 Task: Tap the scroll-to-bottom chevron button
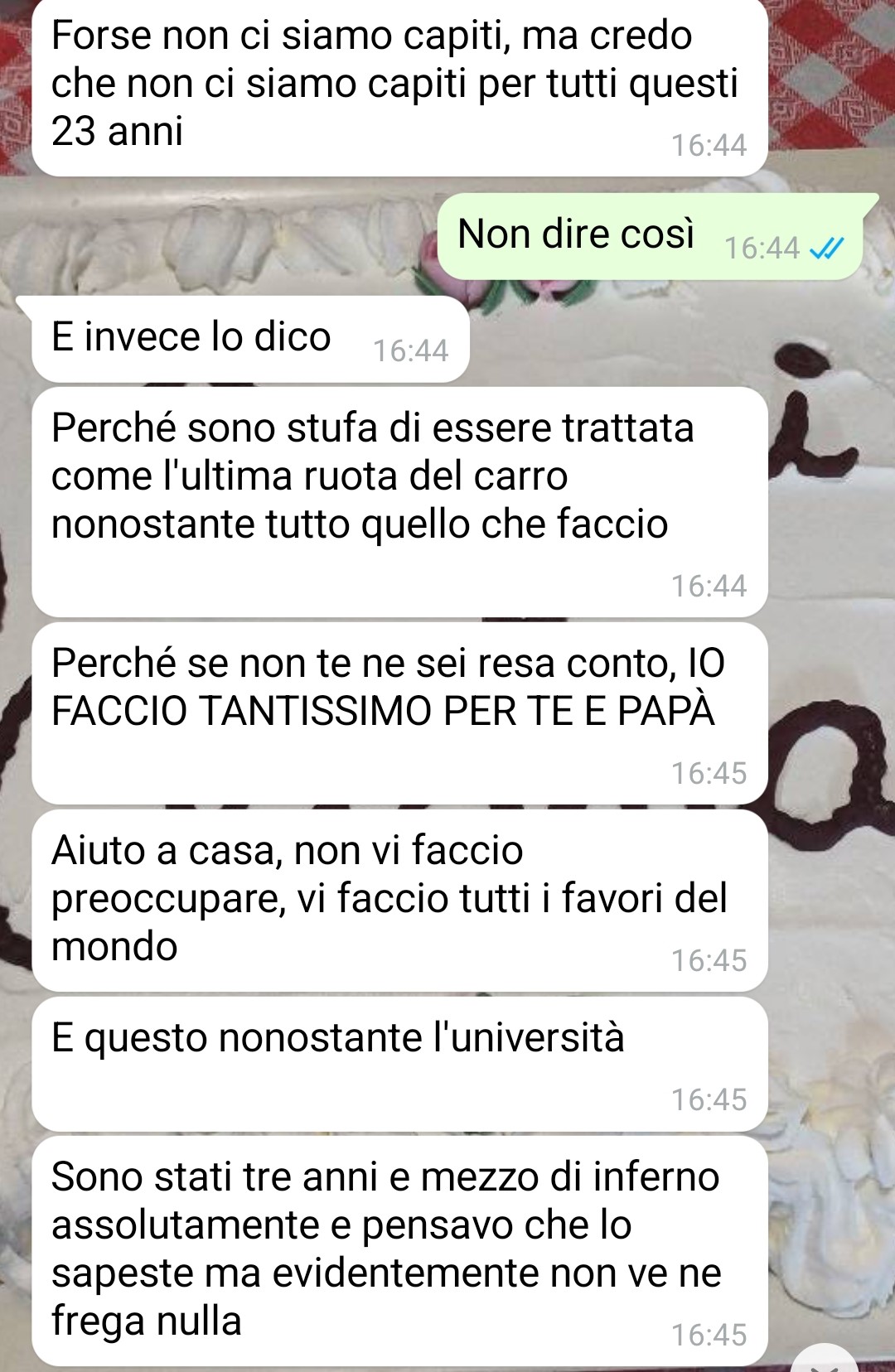[x=825, y=1360]
